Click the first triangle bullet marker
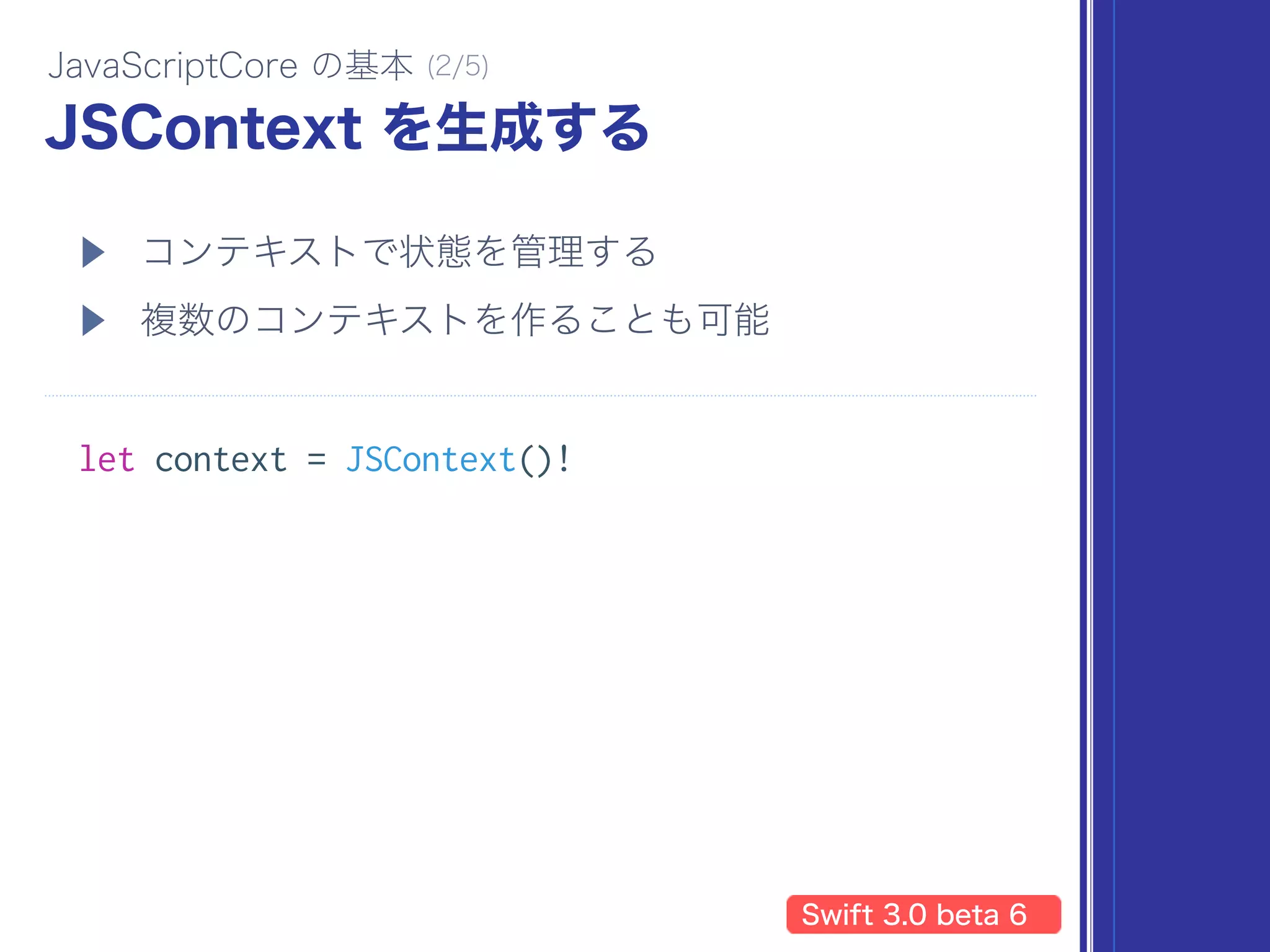The width and height of the screenshot is (1270, 952). [x=93, y=252]
